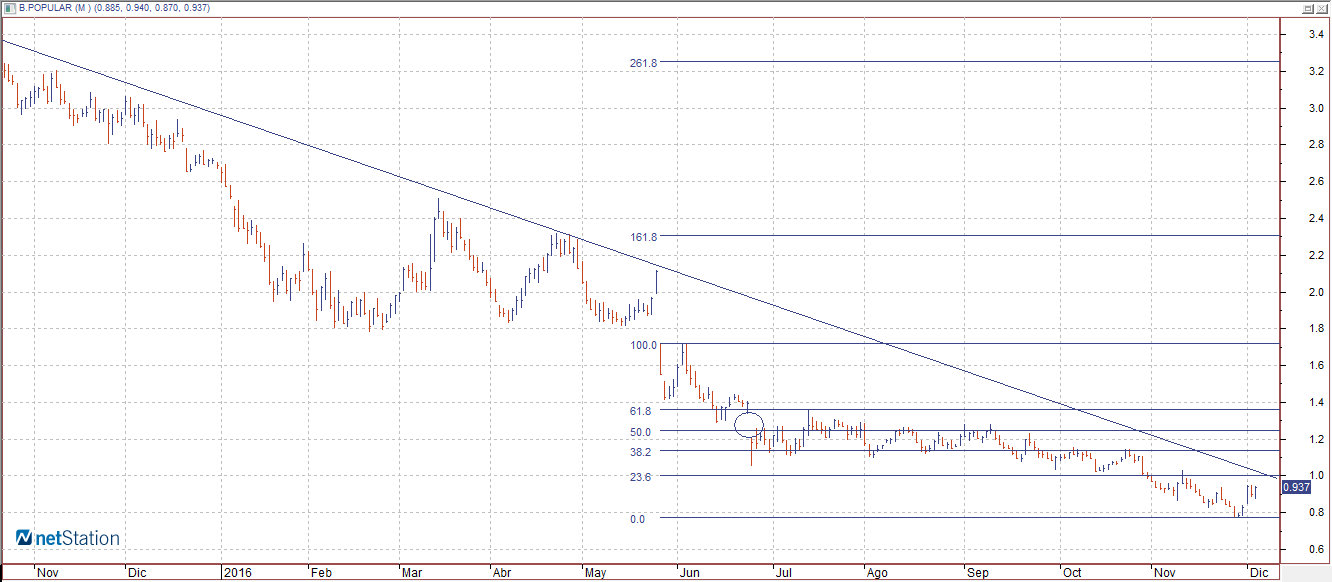
Task: Maximize the B.POPULAR chart window
Action: click(1307, 8)
